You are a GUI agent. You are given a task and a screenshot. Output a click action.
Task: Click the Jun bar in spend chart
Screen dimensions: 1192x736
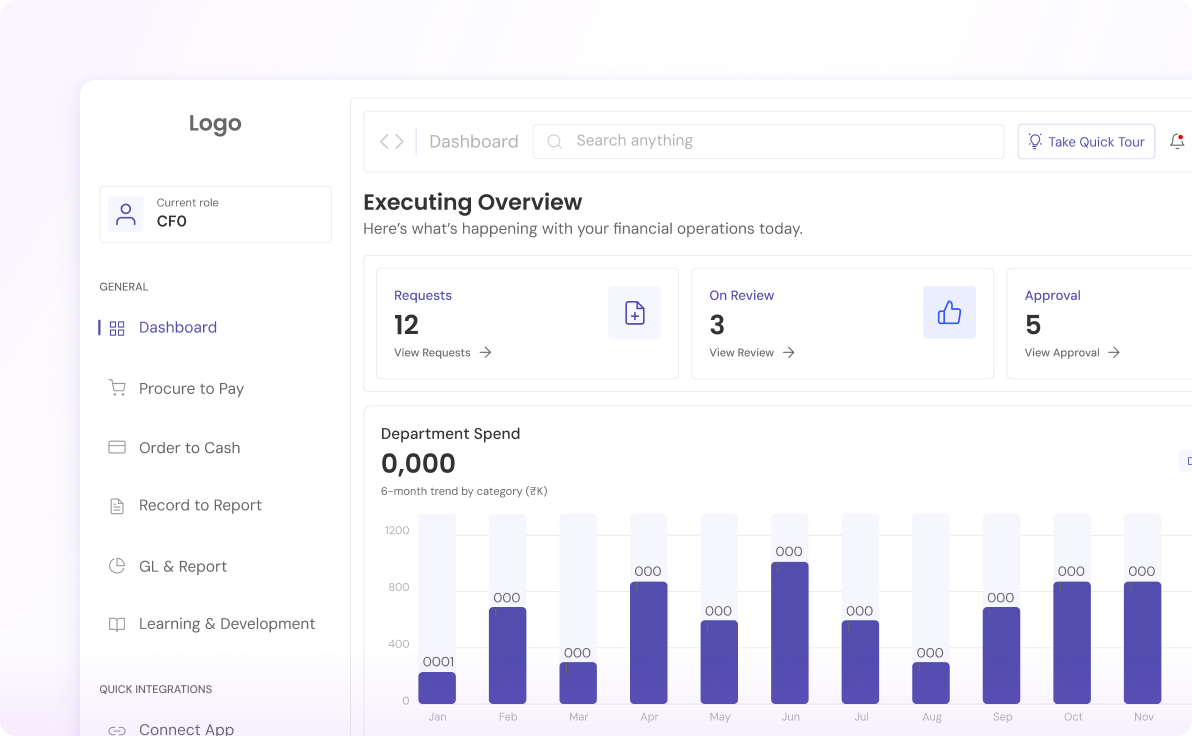pos(790,633)
